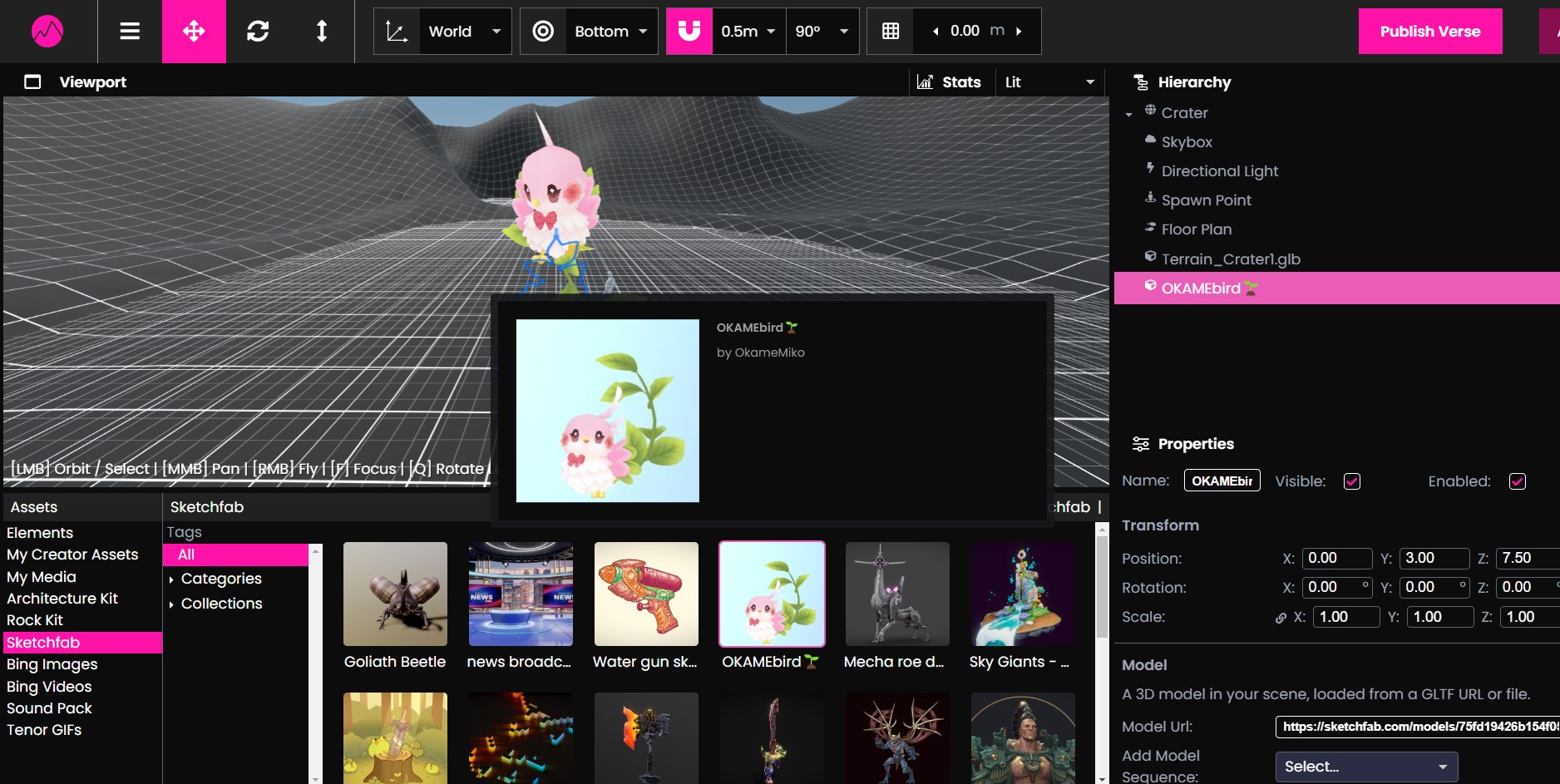Viewport: 1560px width, 784px height.
Task: Decrease grid height with left arrow
Action: coord(936,32)
